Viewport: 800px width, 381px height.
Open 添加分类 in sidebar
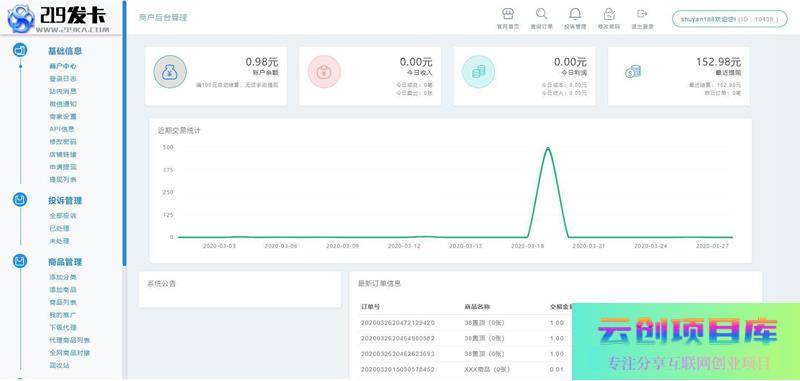click(63, 277)
